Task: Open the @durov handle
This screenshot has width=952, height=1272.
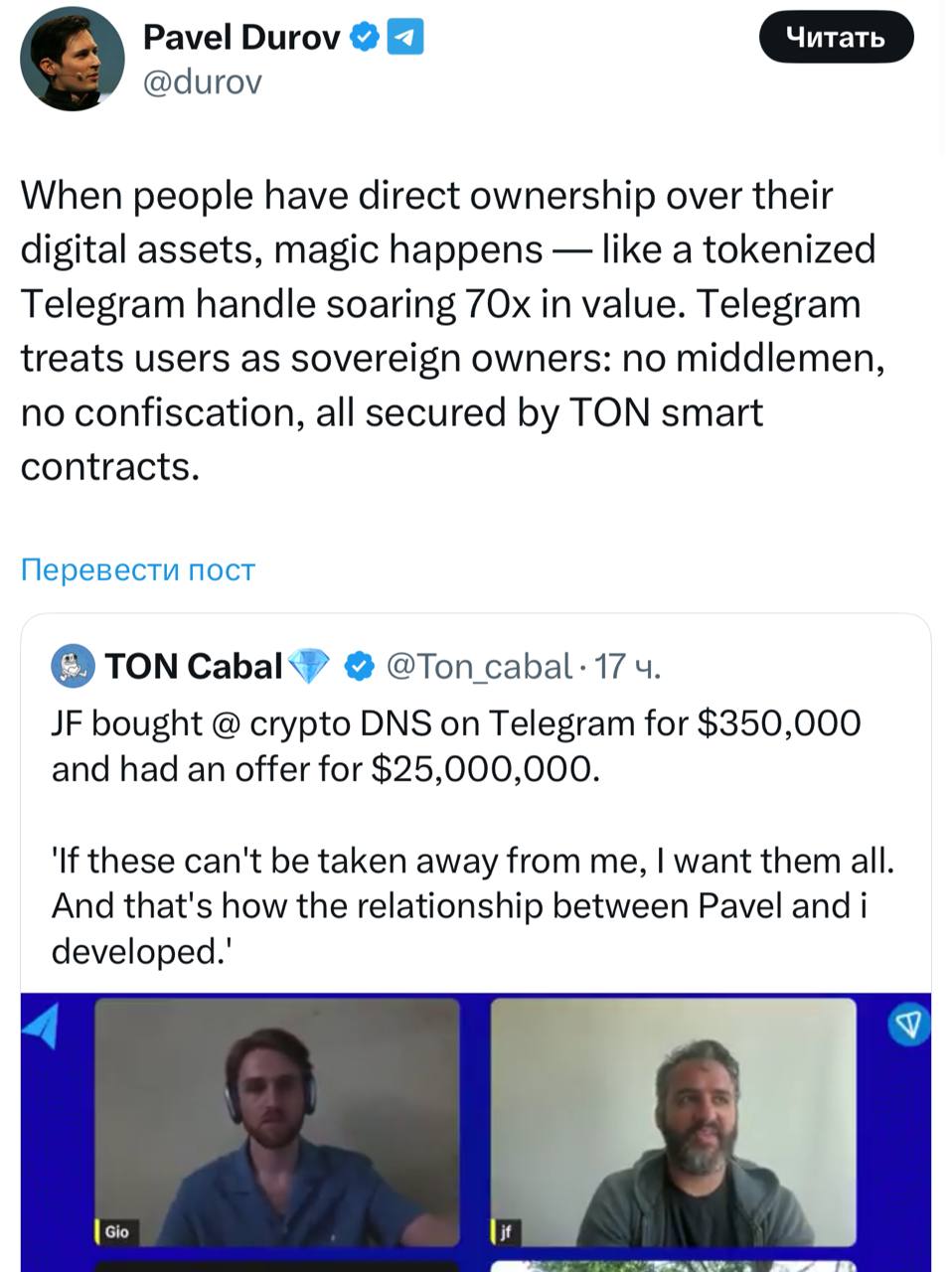Action: pos(203,82)
